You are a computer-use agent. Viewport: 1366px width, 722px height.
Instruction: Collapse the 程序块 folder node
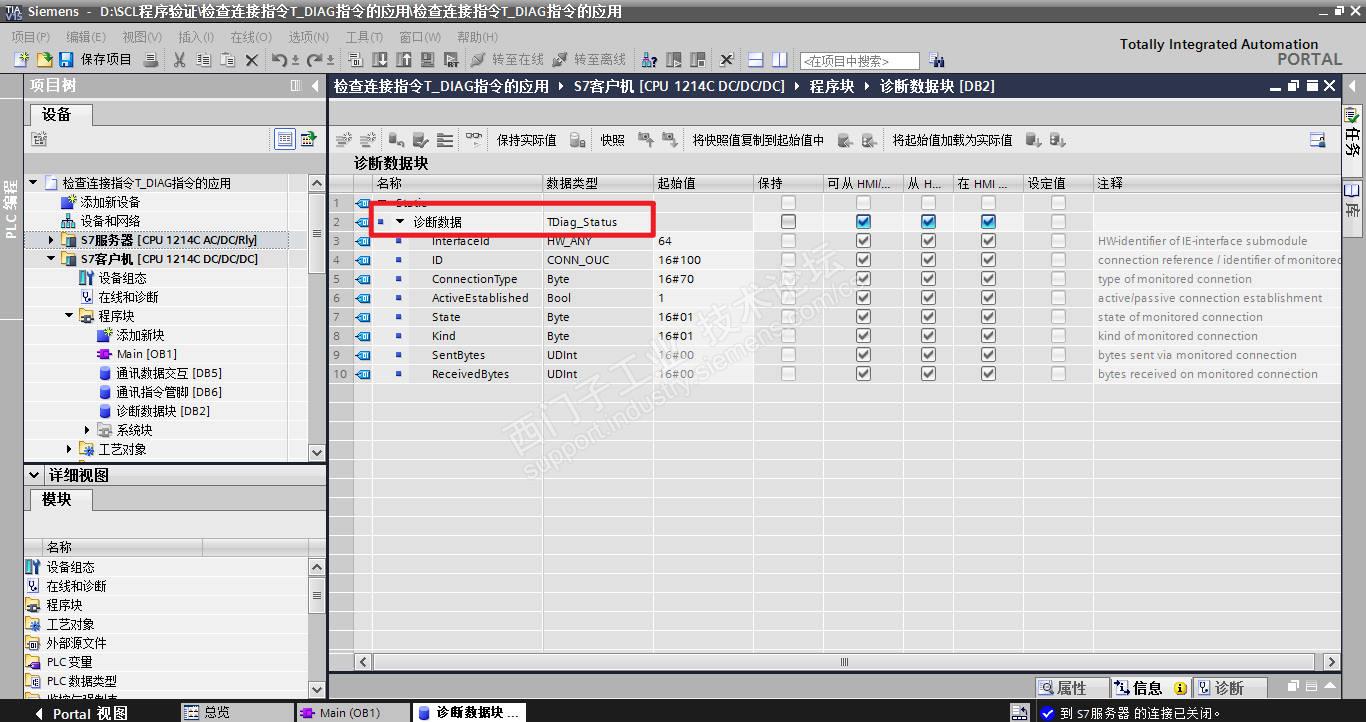point(69,316)
